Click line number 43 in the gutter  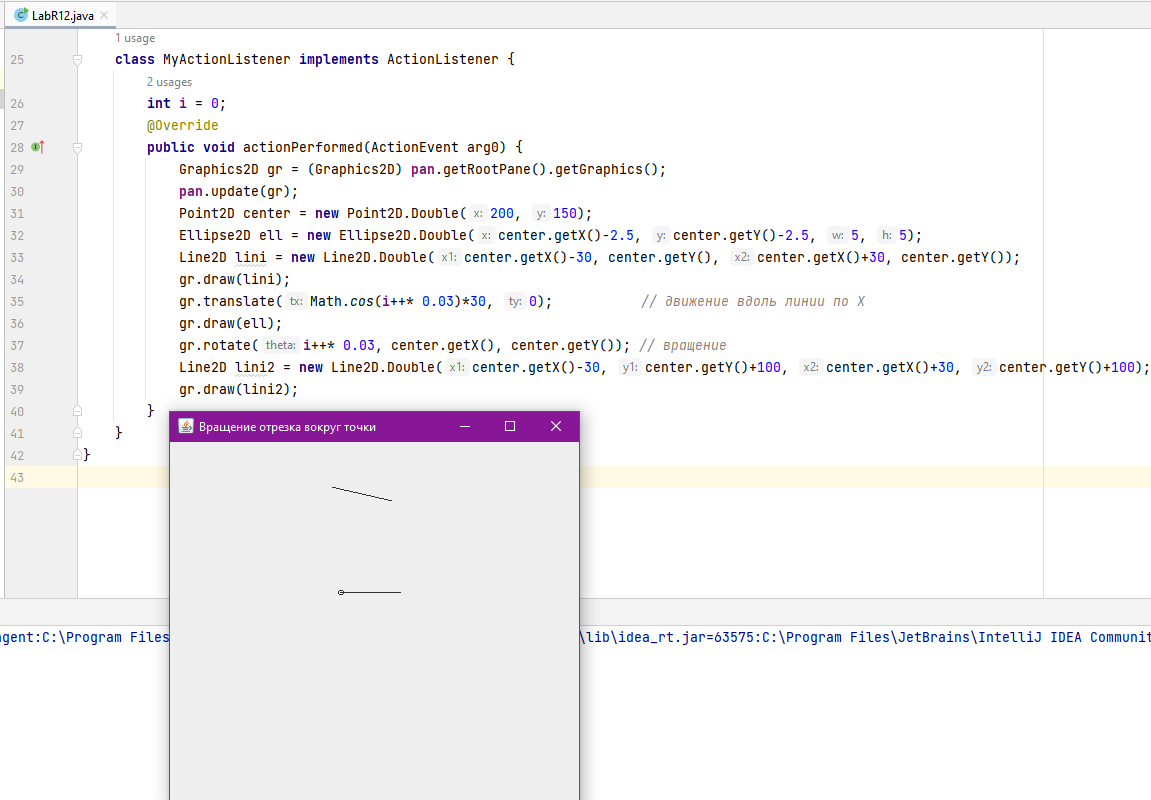coord(17,478)
